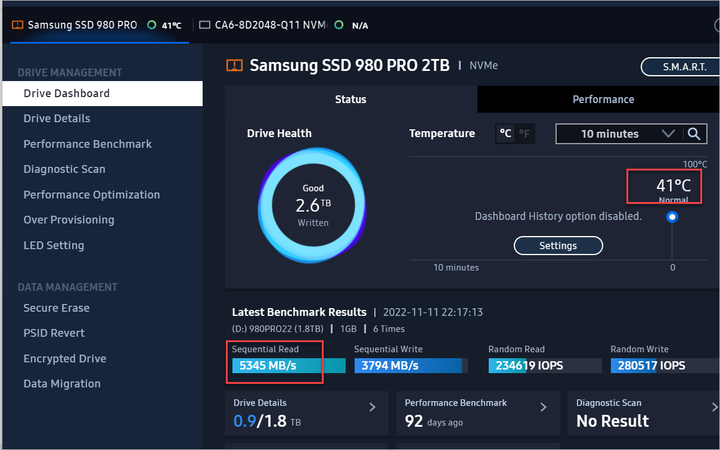Click Dashboard History option disabled message
720x450 pixels.
(x=558, y=216)
